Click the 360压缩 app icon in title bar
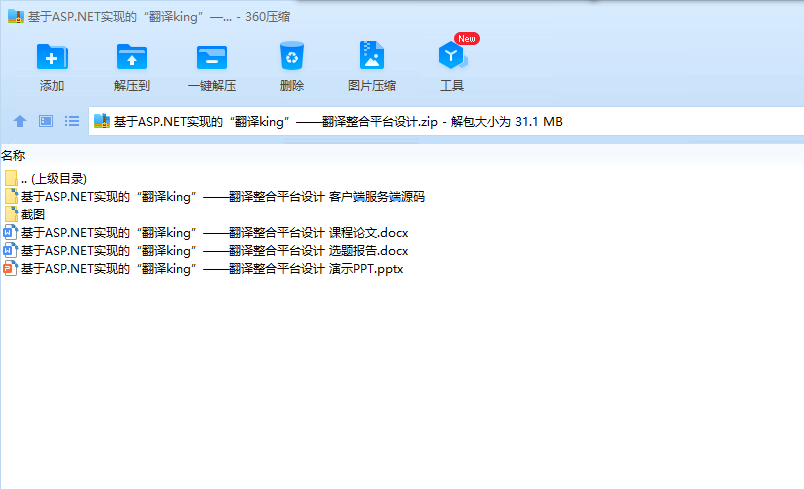804x489 pixels. [16, 16]
